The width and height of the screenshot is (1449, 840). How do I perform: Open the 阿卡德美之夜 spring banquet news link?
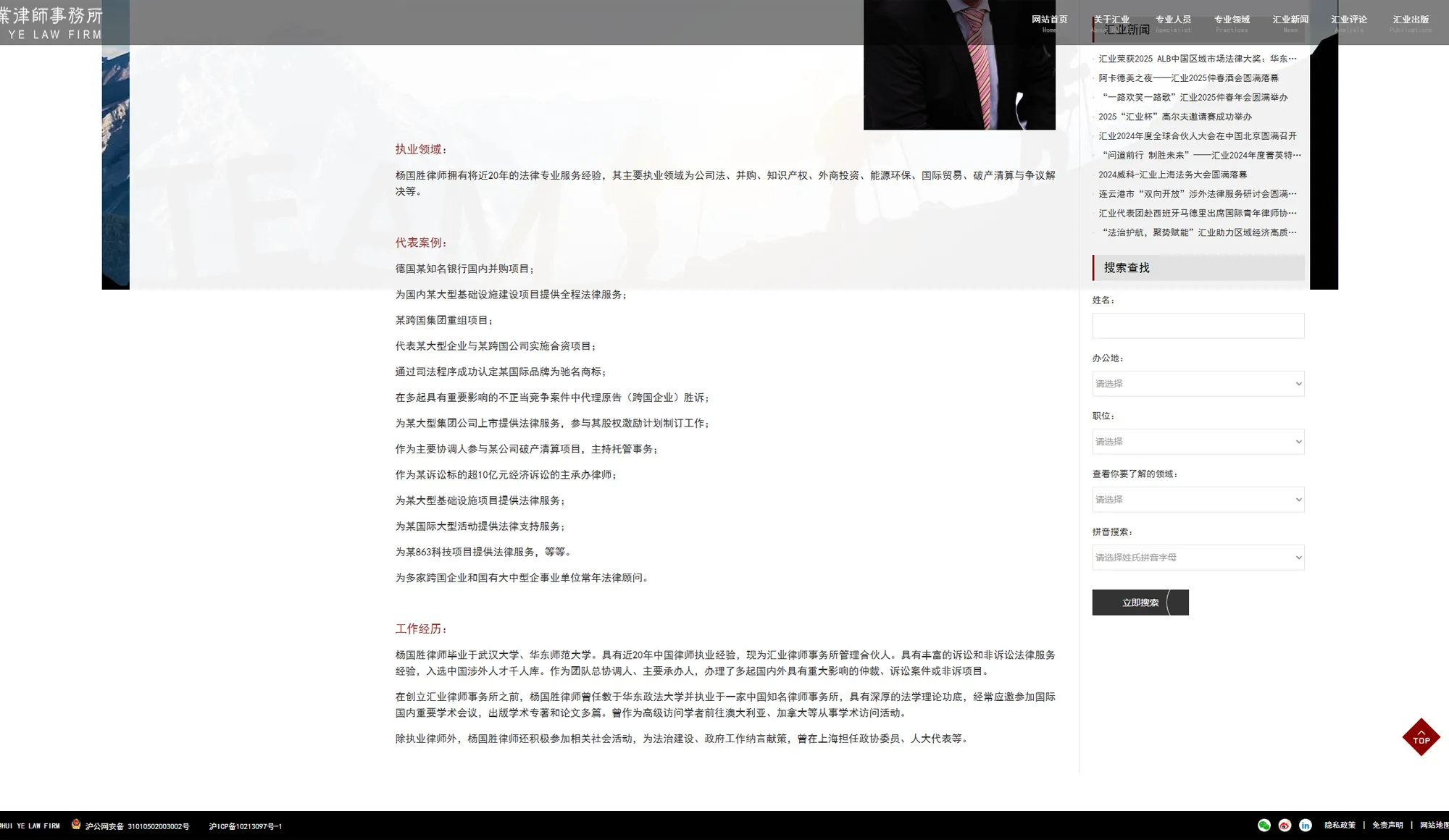point(1188,78)
